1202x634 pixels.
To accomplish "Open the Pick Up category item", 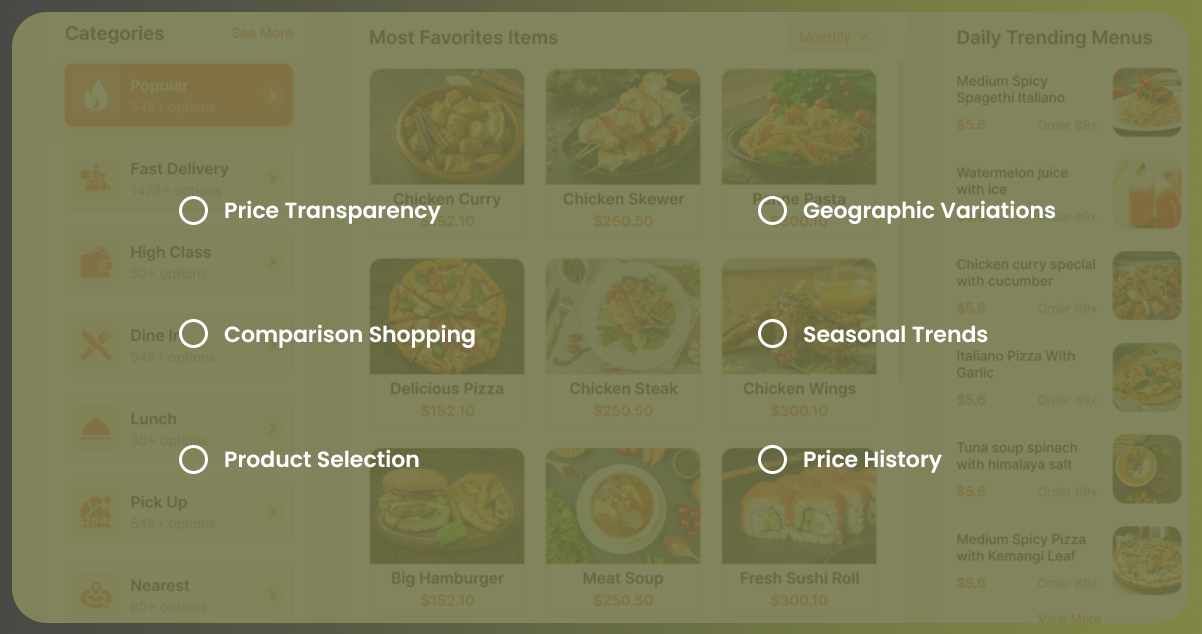I will (x=179, y=511).
